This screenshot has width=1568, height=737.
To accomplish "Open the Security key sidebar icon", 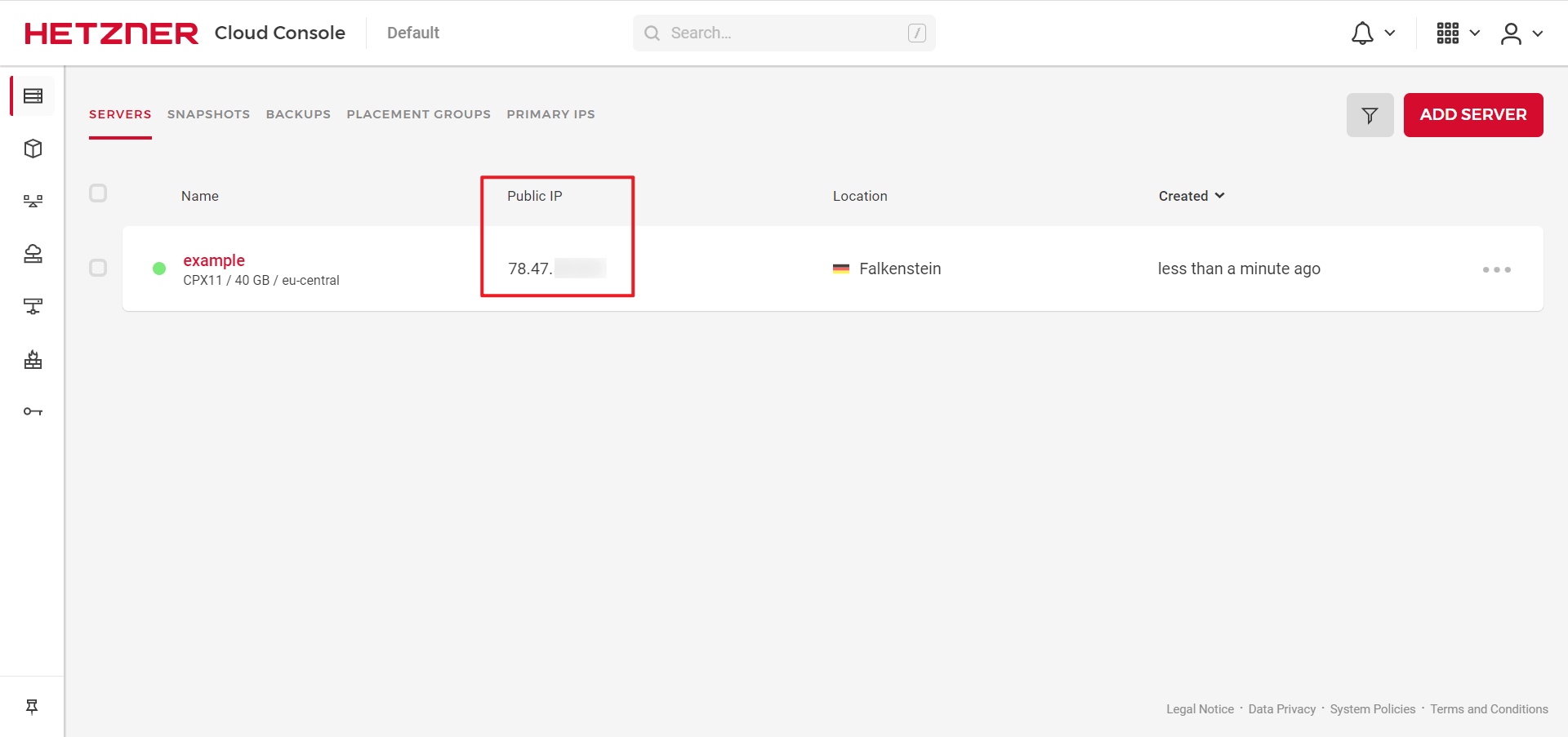I will (33, 411).
